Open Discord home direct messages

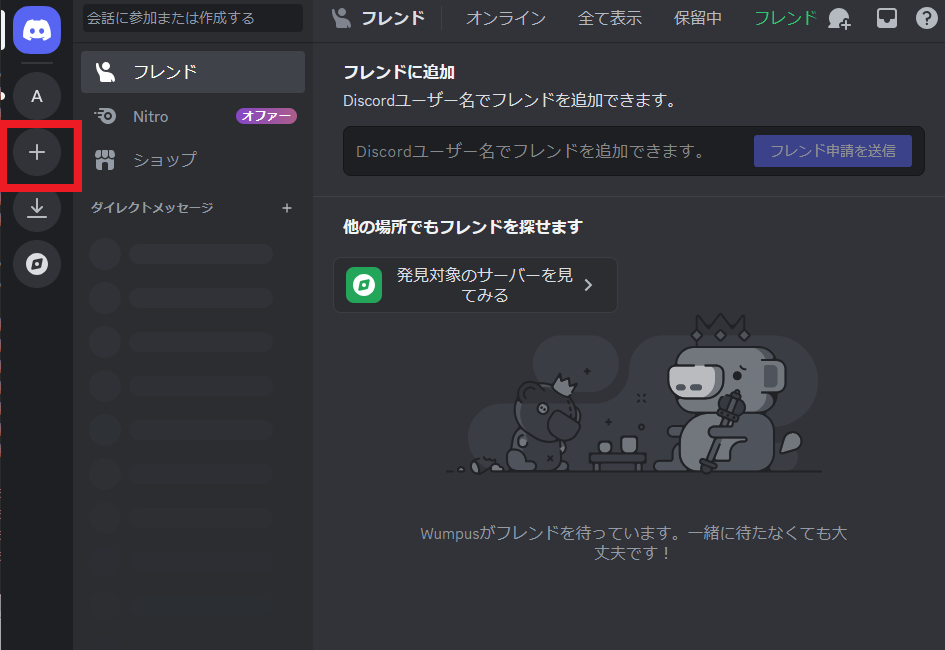37,30
